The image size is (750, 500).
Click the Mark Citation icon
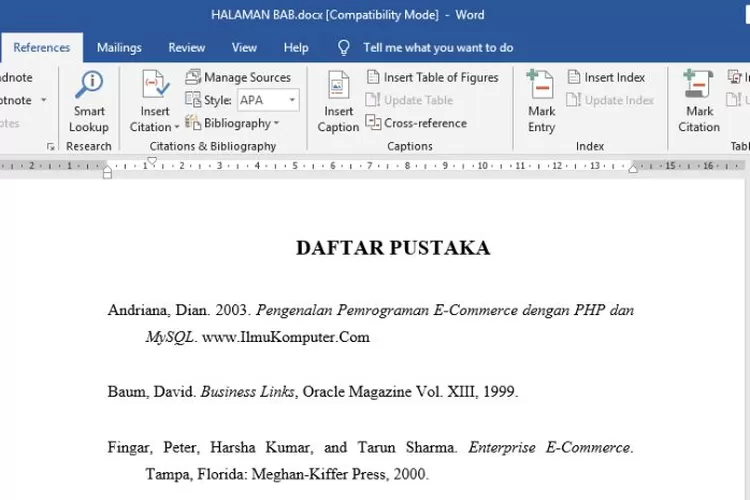point(698,86)
